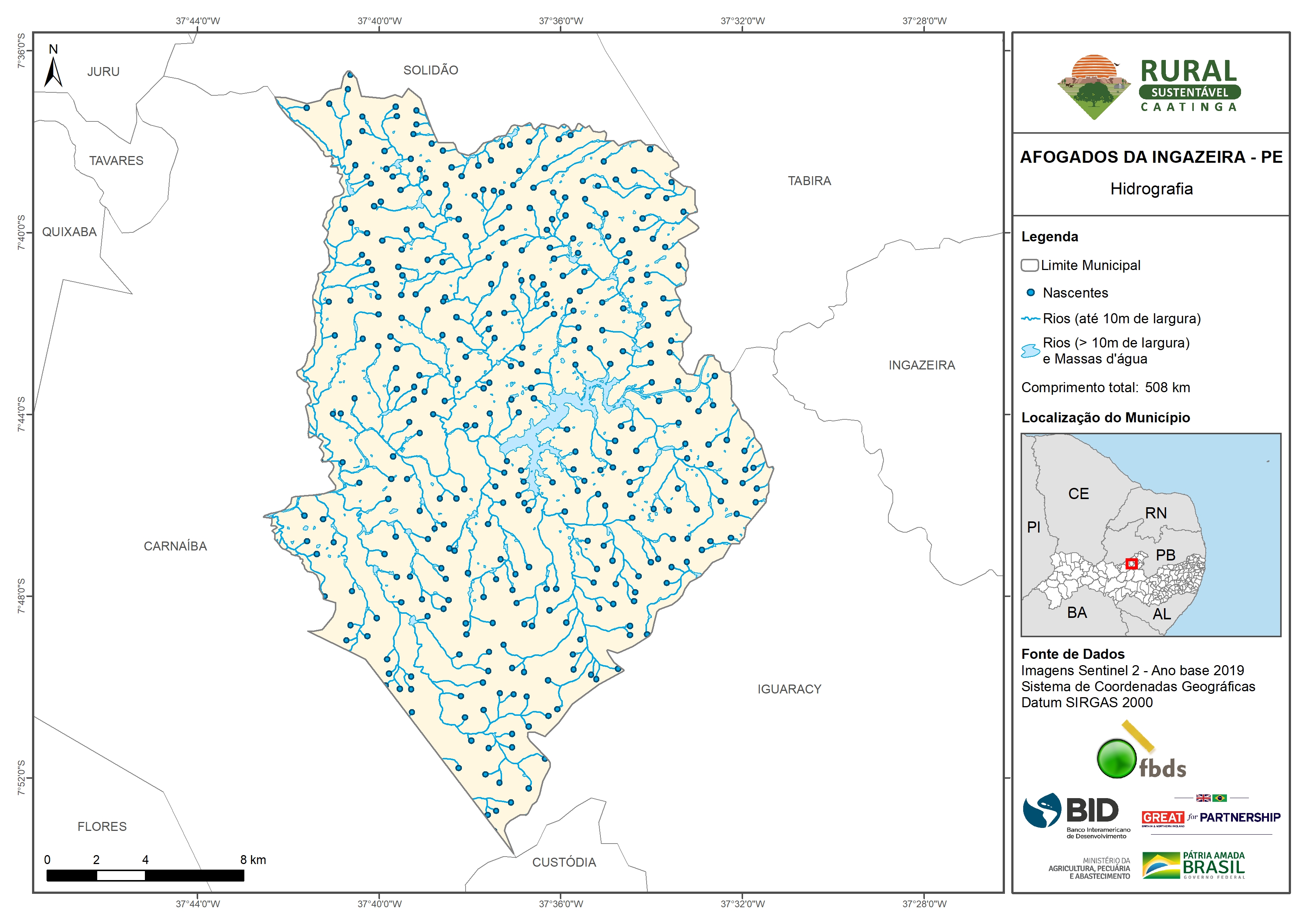
Task: Click the Rural Sustentável Caatinga logo
Action: click(x=1149, y=87)
